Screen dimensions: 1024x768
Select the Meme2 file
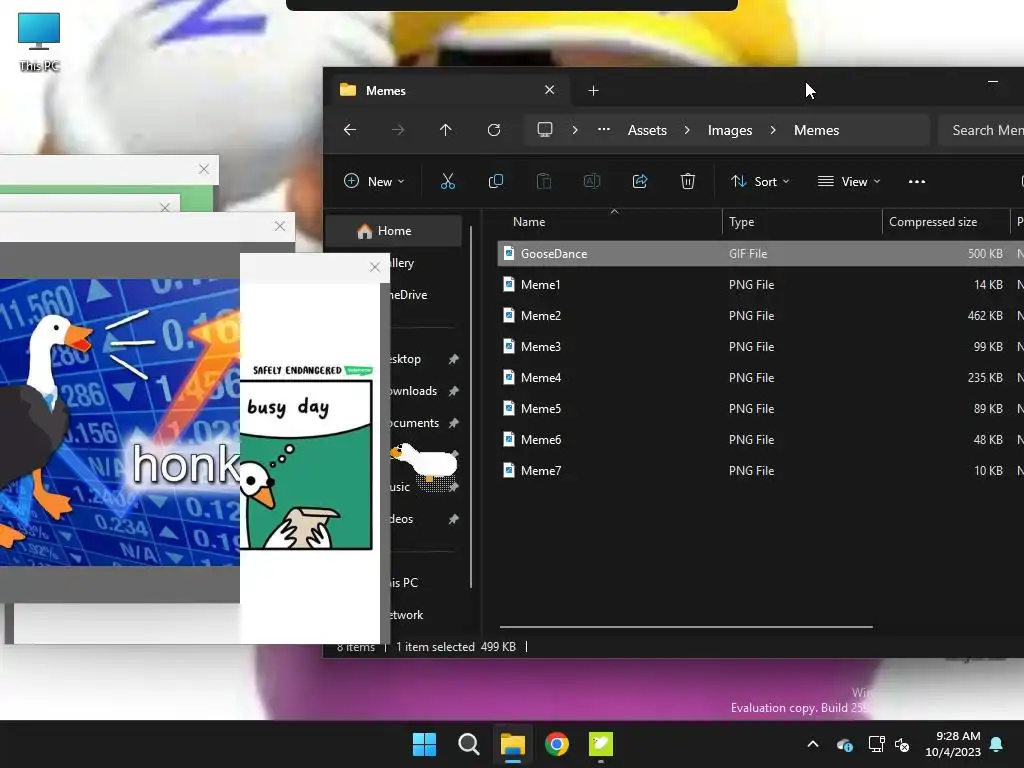760,315
